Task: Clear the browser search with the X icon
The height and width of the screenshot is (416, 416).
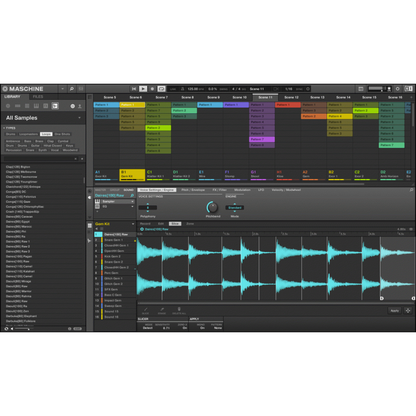Action: coord(82,159)
